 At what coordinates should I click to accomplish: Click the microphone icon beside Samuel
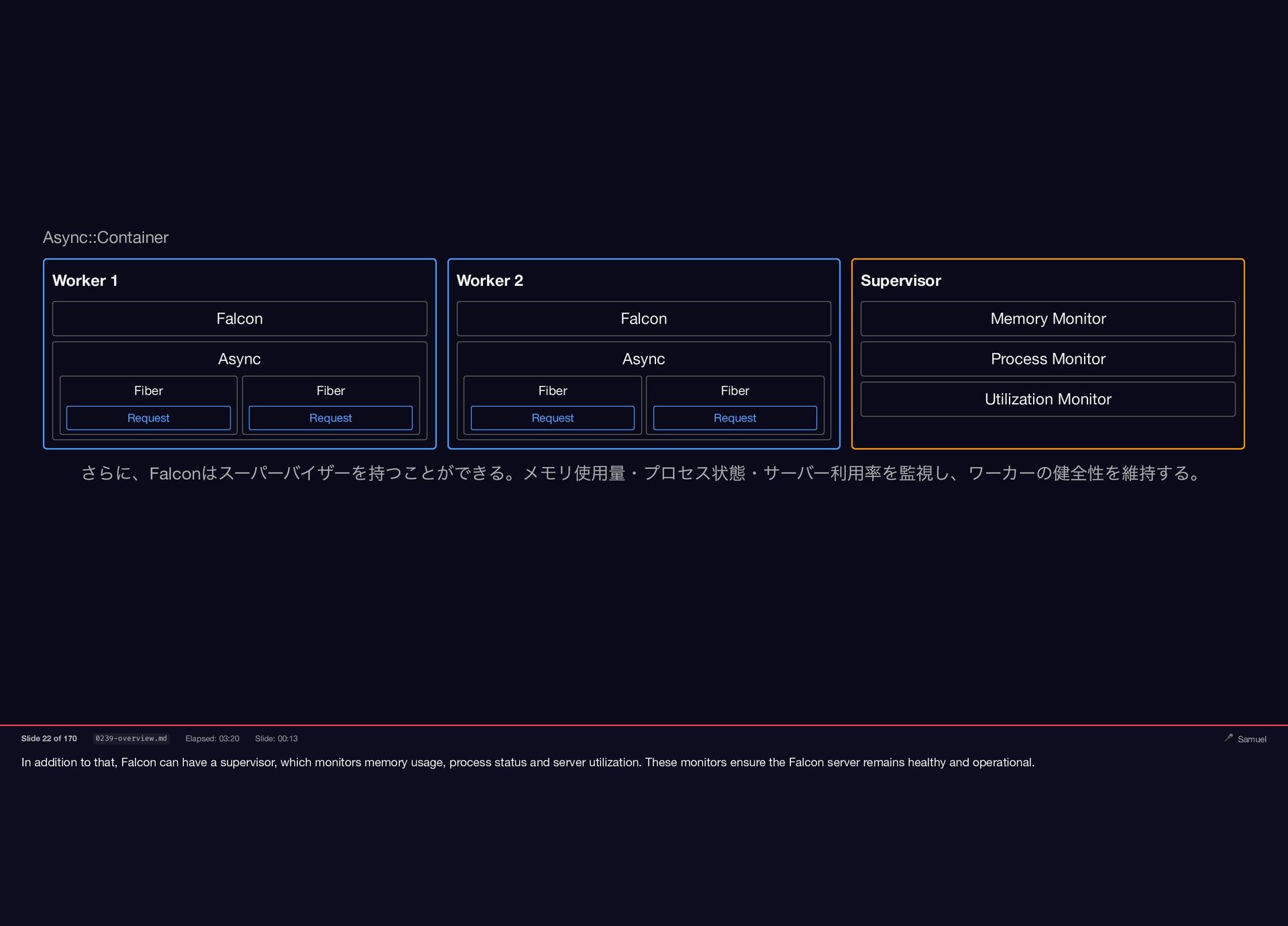[x=1228, y=737]
